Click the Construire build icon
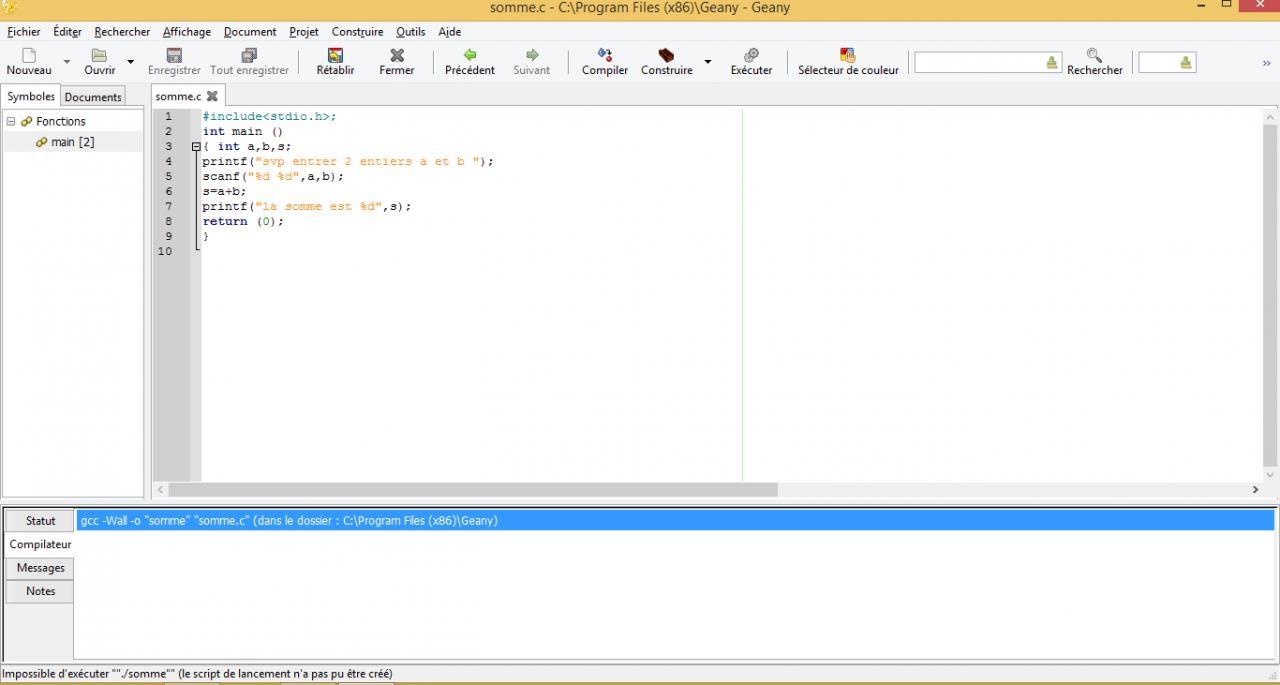1280x685 pixels. pyautogui.click(x=666, y=56)
